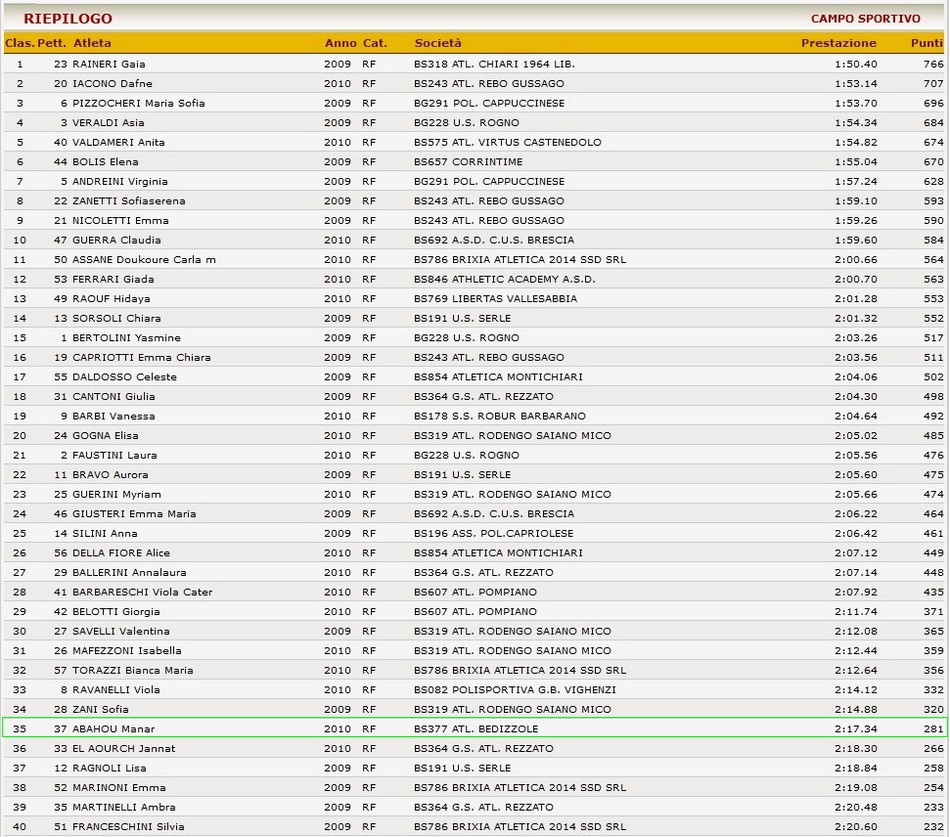Select athlete RAGNOLI Lisa
This screenshot has height=837, width=950.
pos(110,768)
